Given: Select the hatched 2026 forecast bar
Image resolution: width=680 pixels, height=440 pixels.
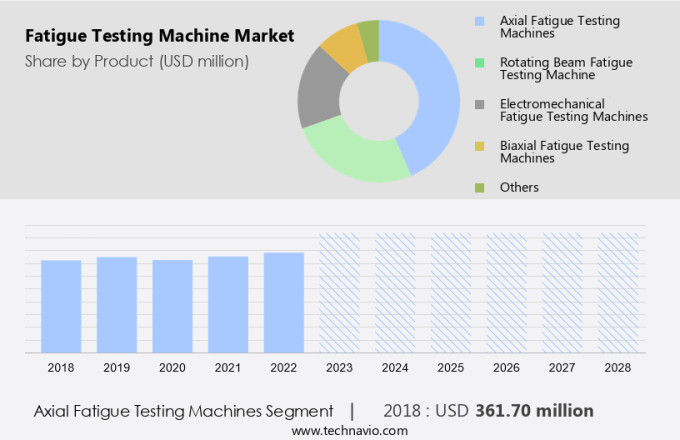Looking at the screenshot, I should pyautogui.click(x=506, y=292).
